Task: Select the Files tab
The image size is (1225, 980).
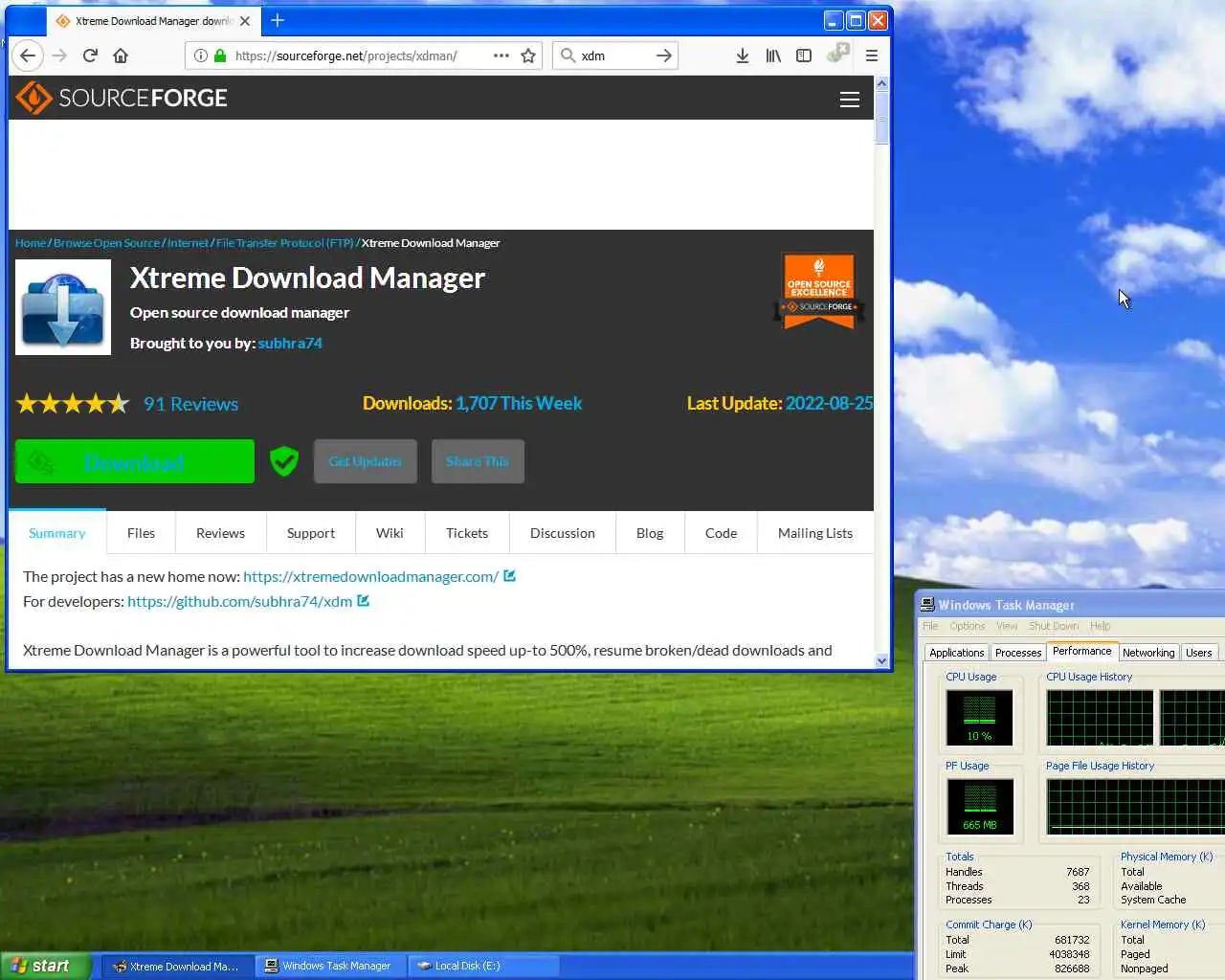Action: 141,533
